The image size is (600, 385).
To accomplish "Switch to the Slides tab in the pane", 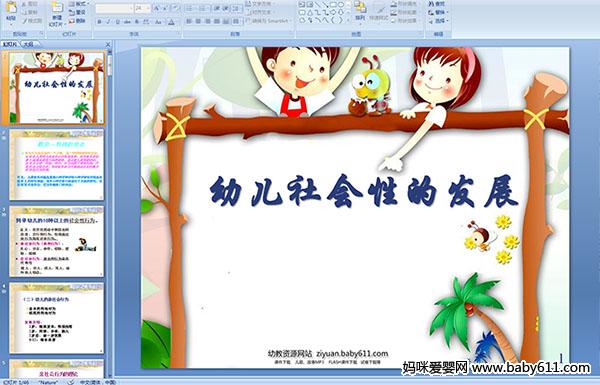I will coord(10,44).
